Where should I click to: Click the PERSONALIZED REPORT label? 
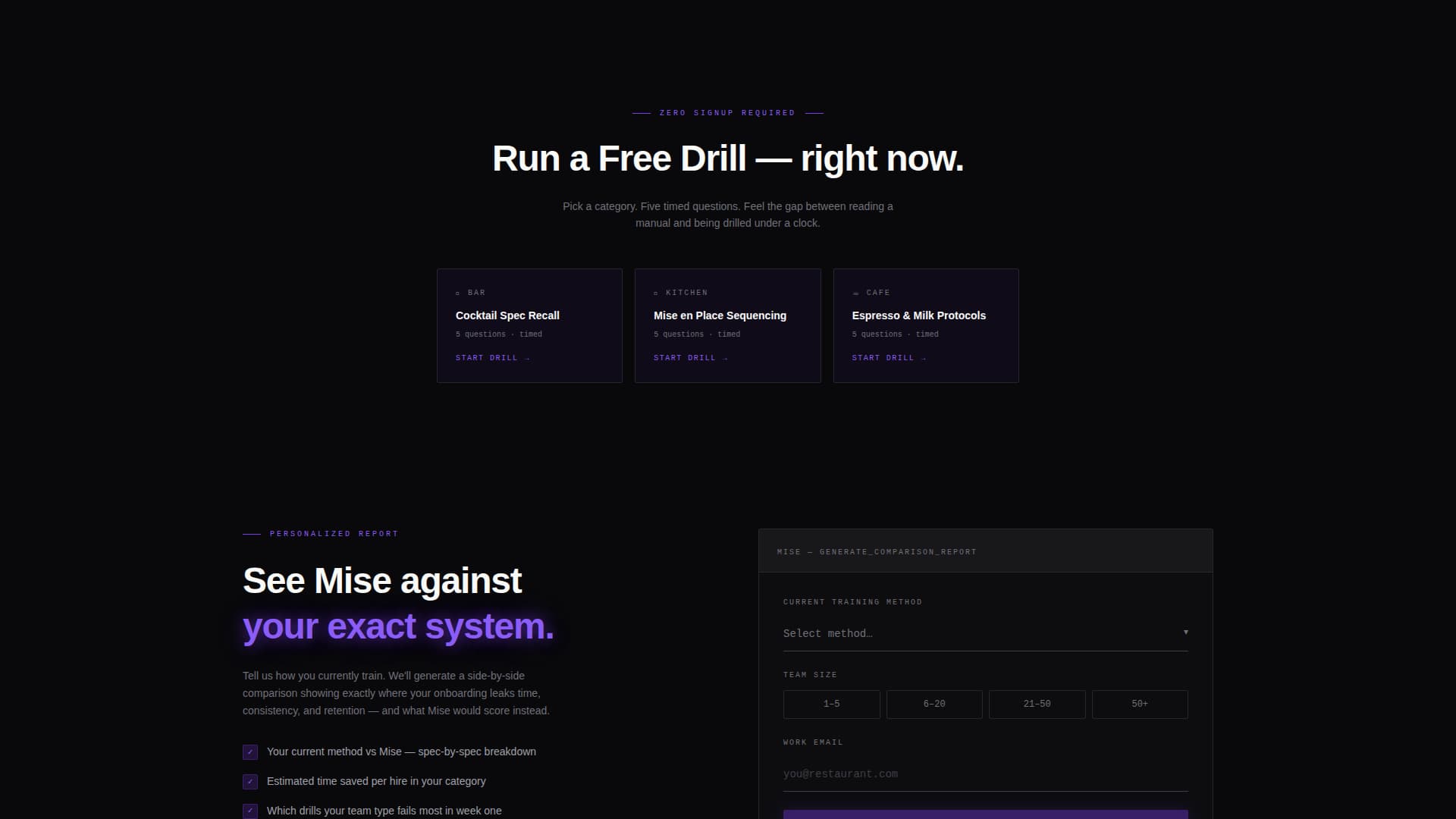[x=334, y=534]
